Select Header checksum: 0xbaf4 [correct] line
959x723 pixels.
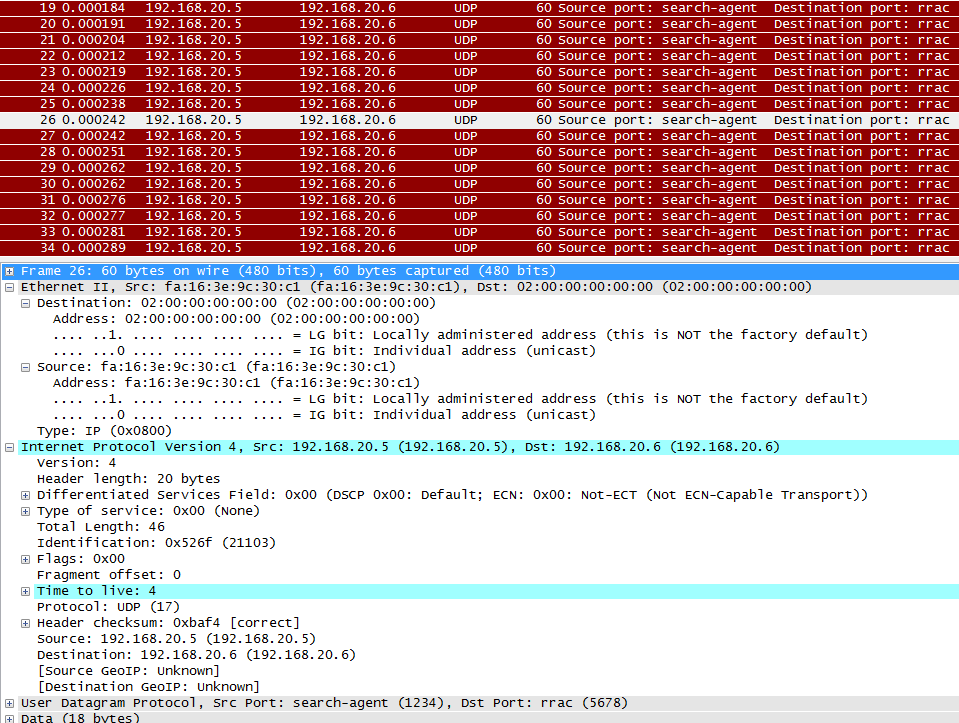coord(168,623)
